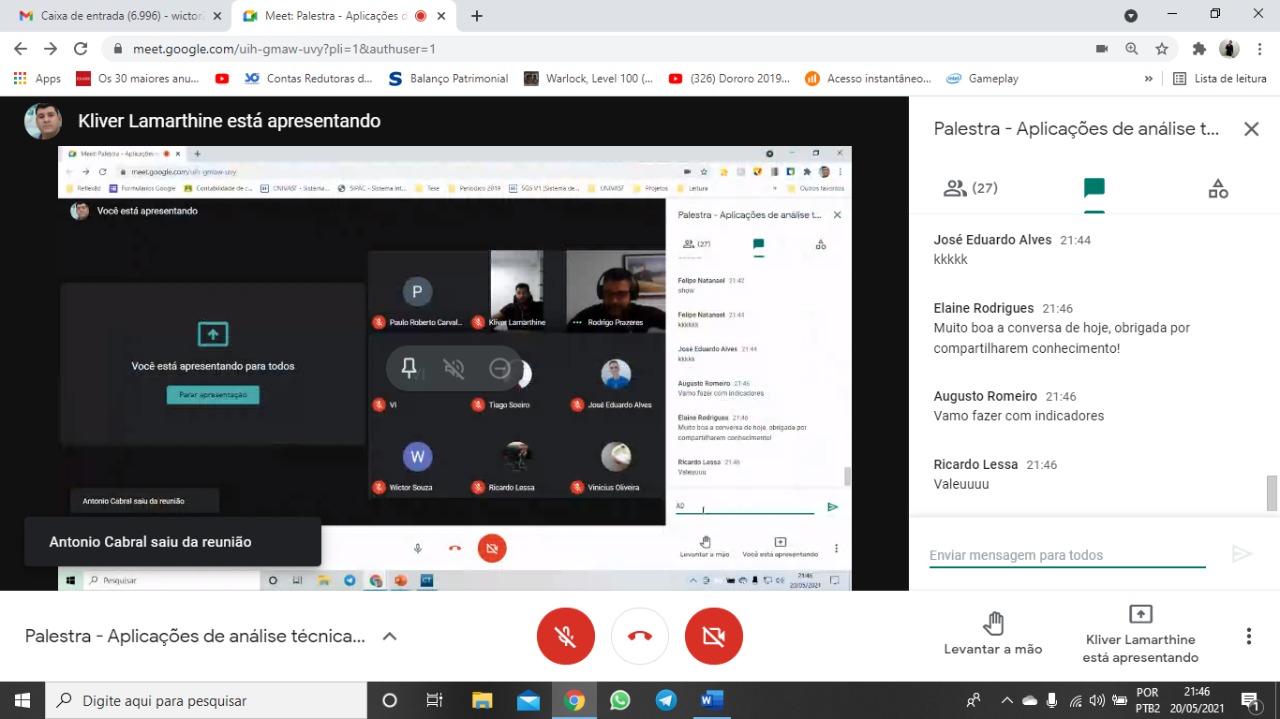Image resolution: width=1280 pixels, height=719 pixels.
Task: Expand bookmarks overflow chevron
Action: pos(1148,79)
